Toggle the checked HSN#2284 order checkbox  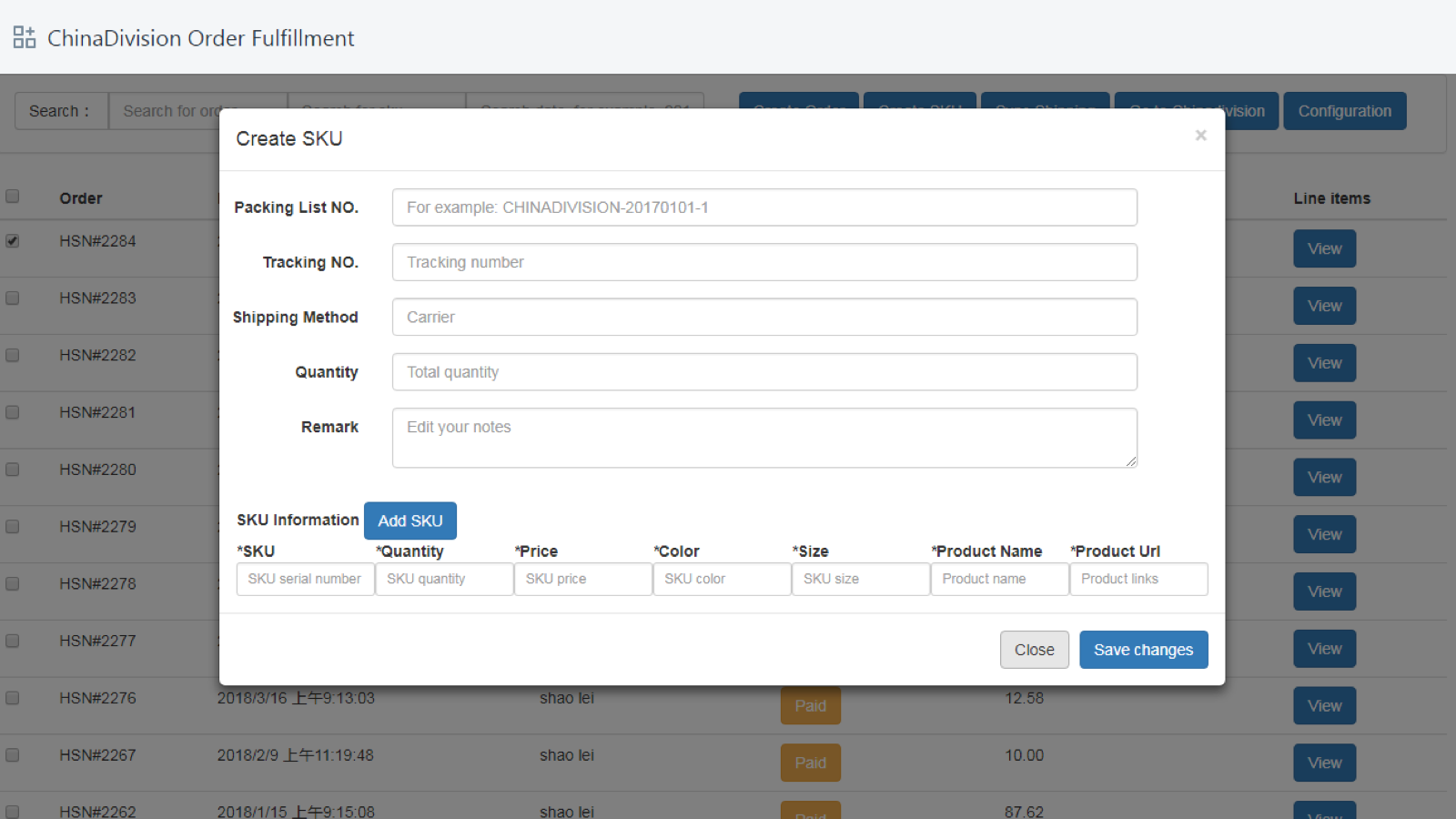click(13, 241)
